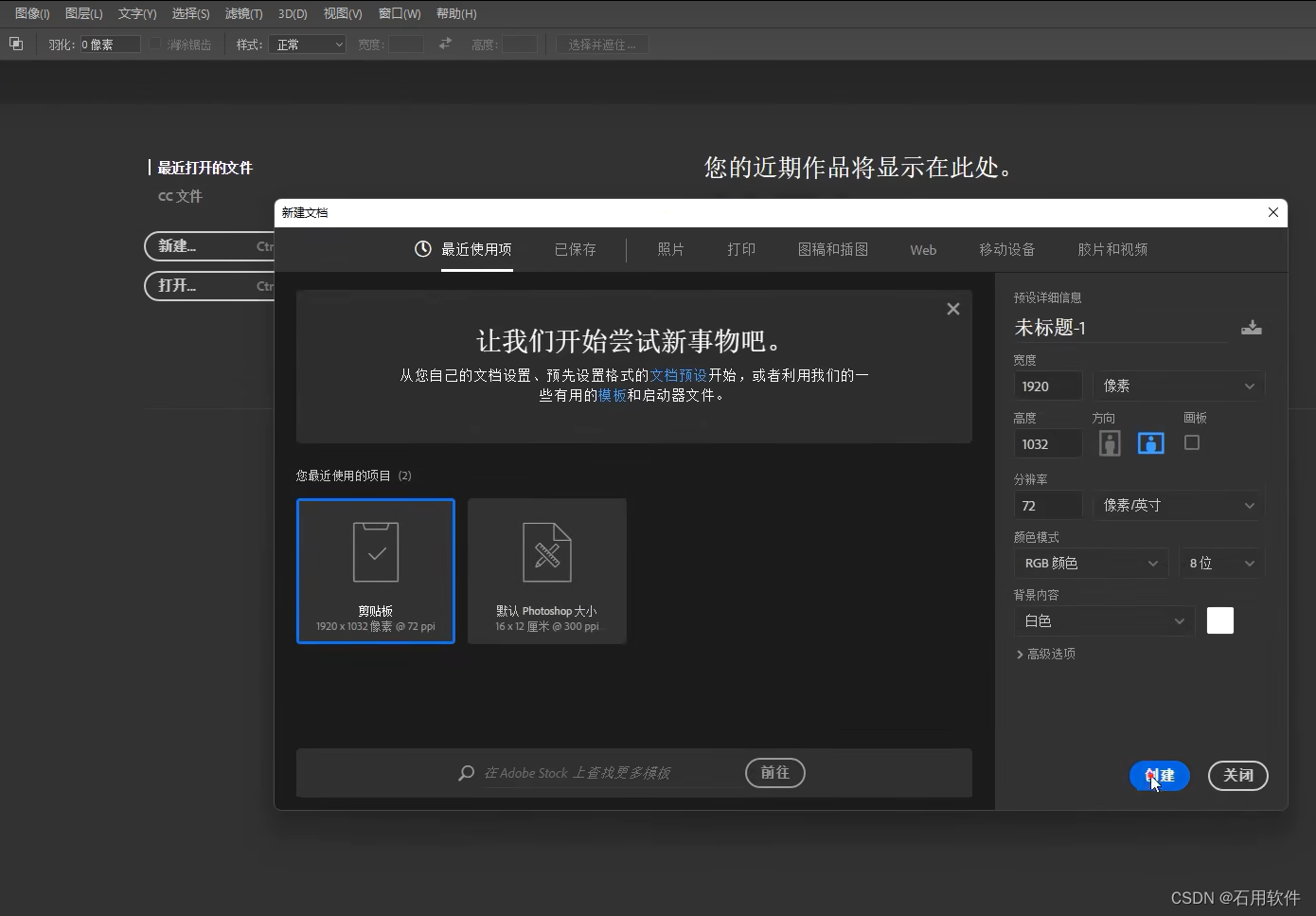Image resolution: width=1316 pixels, height=916 pixels.
Task: Open the resolution unit 像素/英寸 dropdown
Action: [x=1179, y=506]
